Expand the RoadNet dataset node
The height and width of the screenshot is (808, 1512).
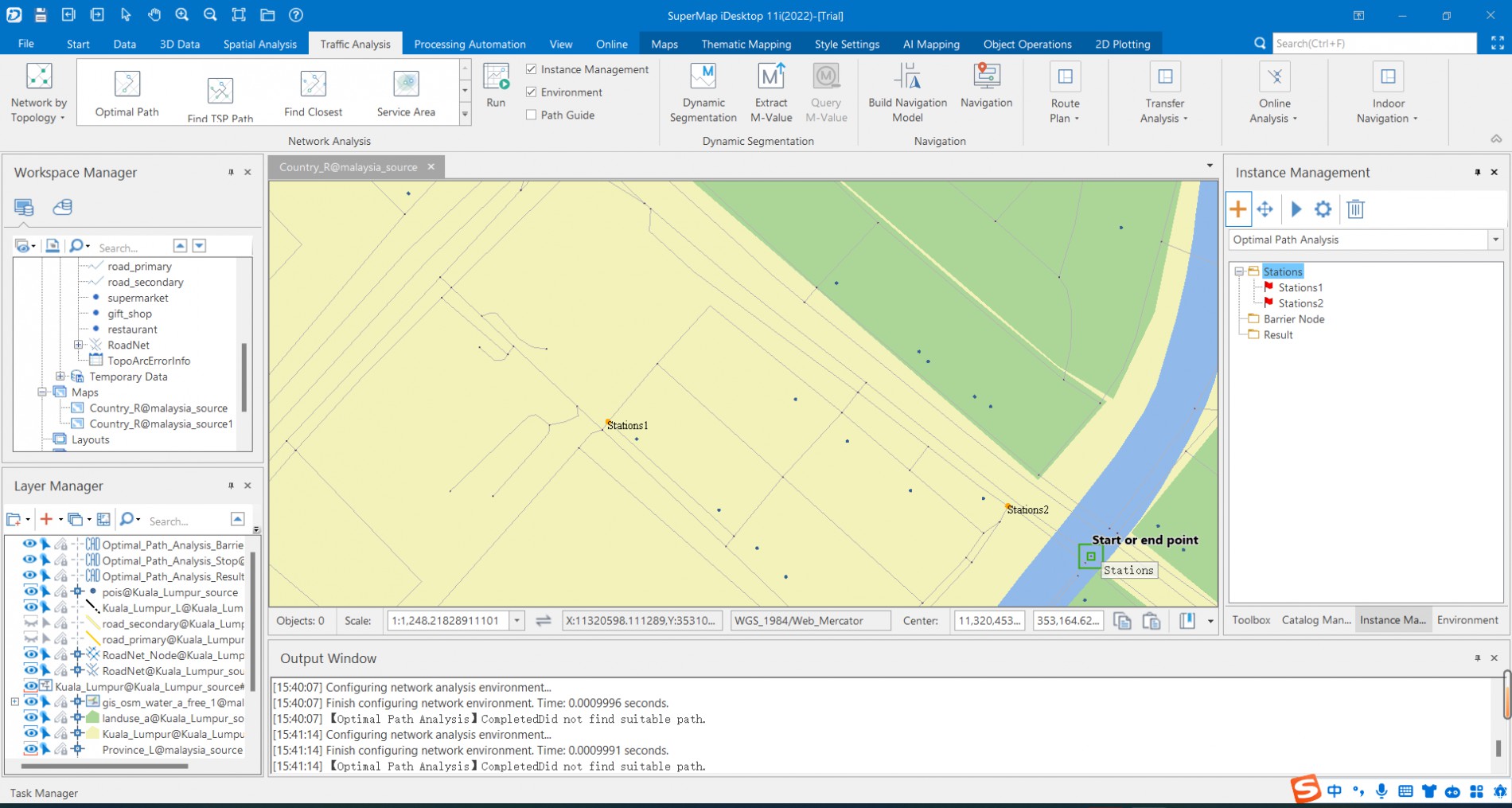[x=78, y=345]
